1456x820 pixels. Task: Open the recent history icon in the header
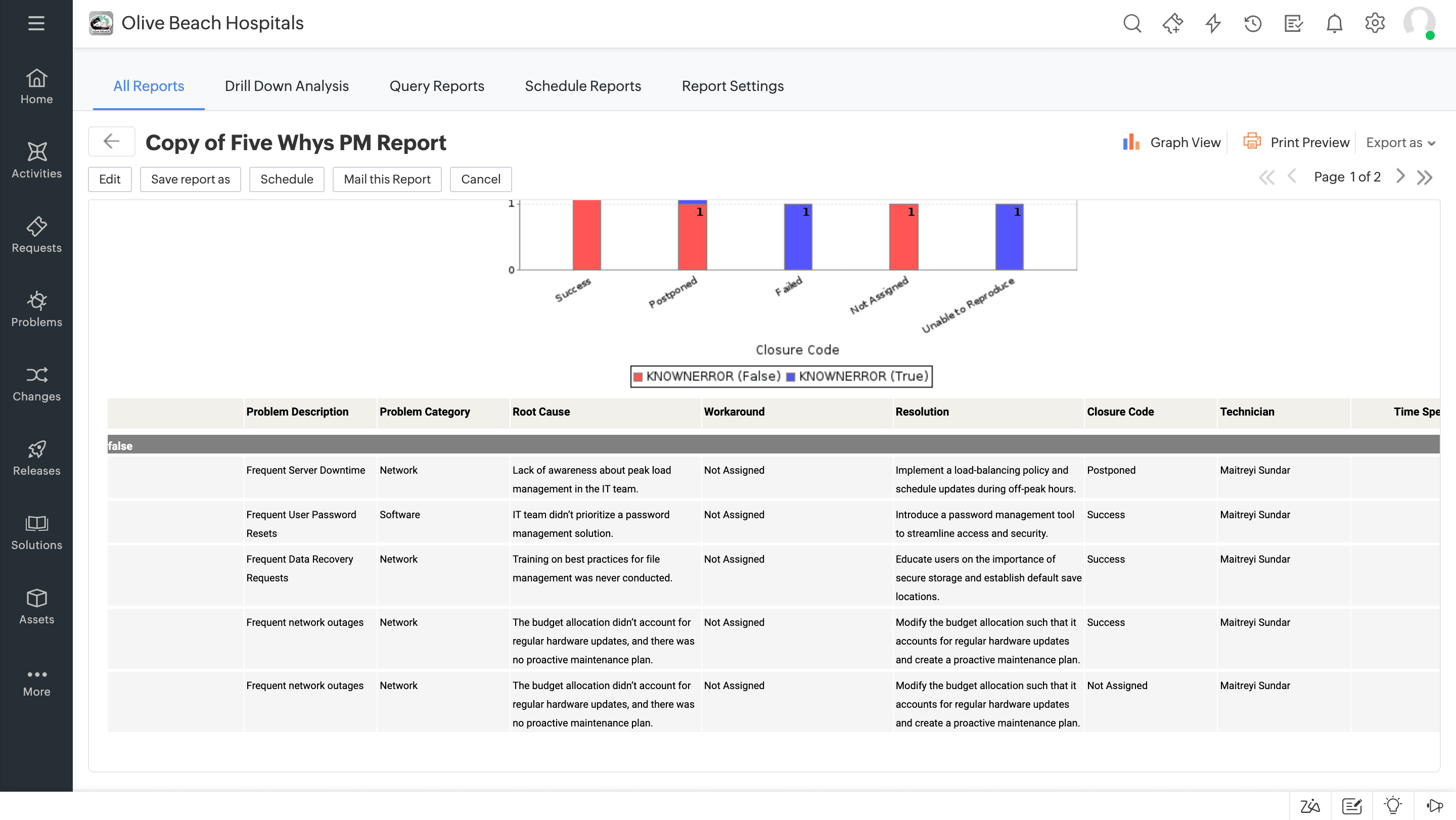point(1253,23)
